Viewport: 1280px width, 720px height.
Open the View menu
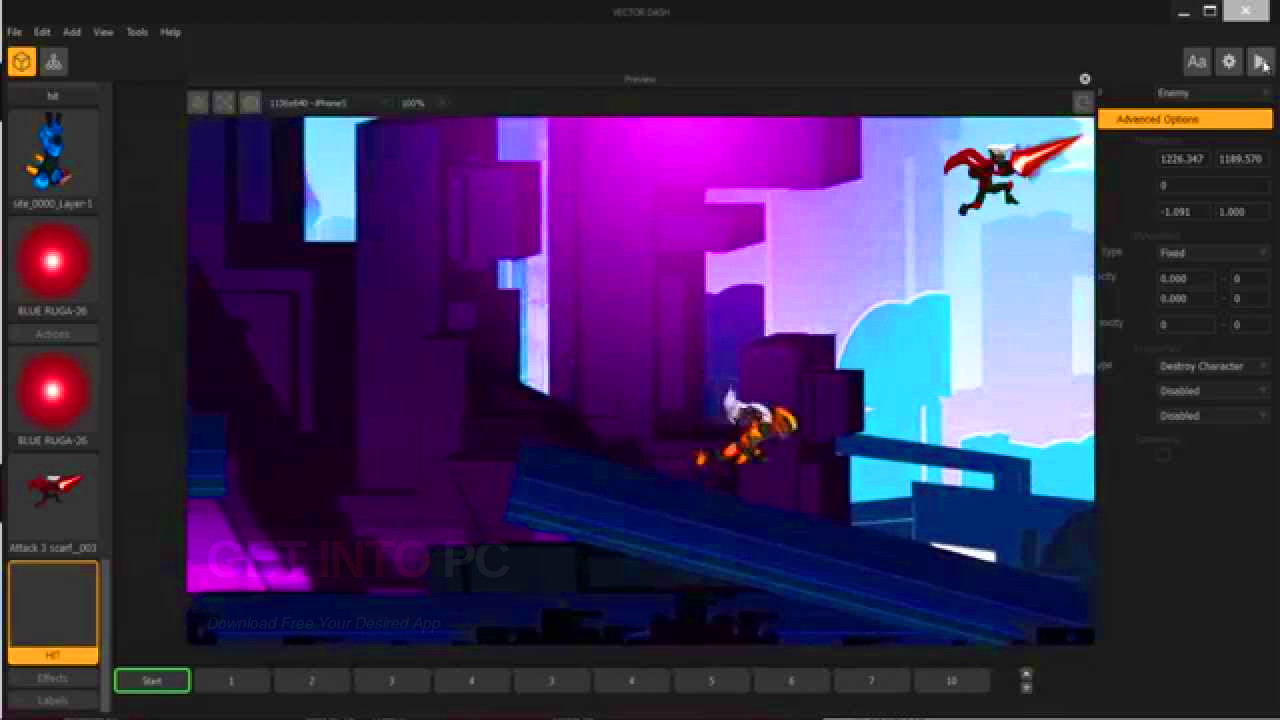tap(103, 32)
